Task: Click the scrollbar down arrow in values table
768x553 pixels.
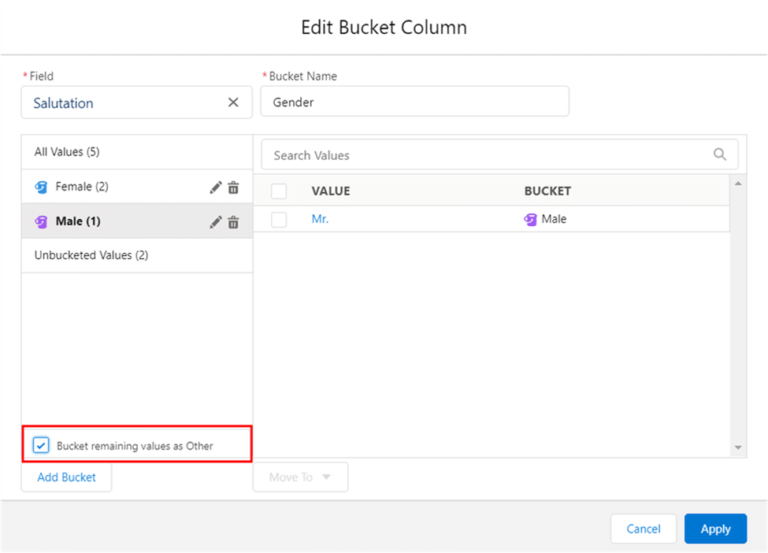Action: (738, 448)
